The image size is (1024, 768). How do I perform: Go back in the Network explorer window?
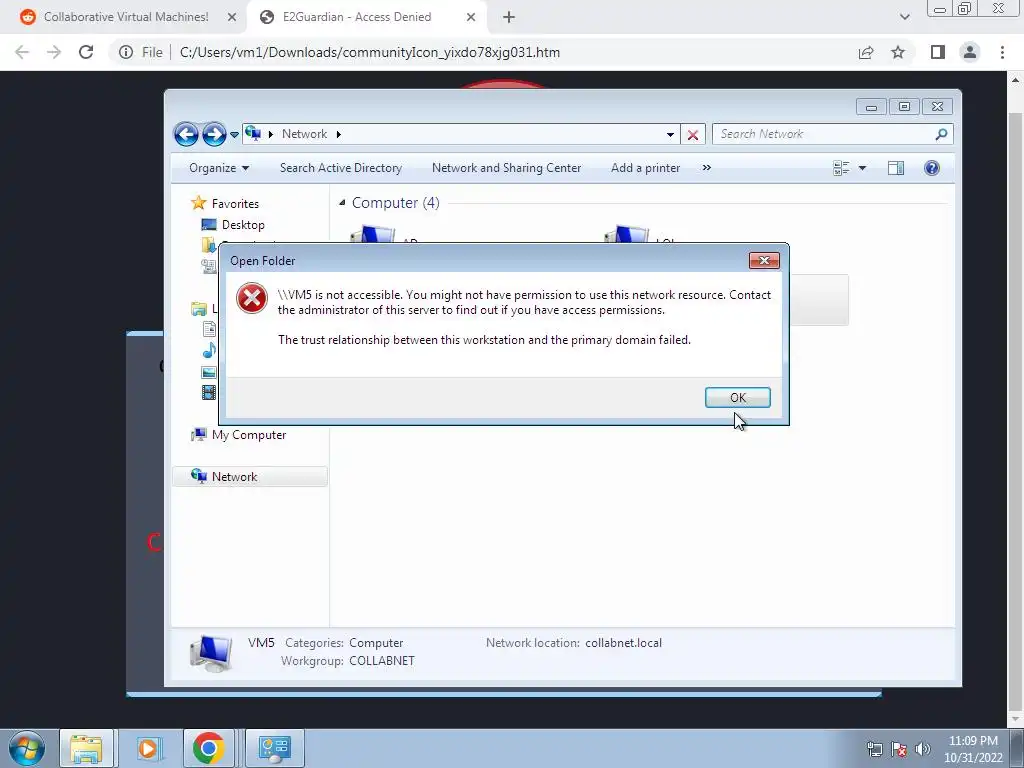tap(186, 135)
